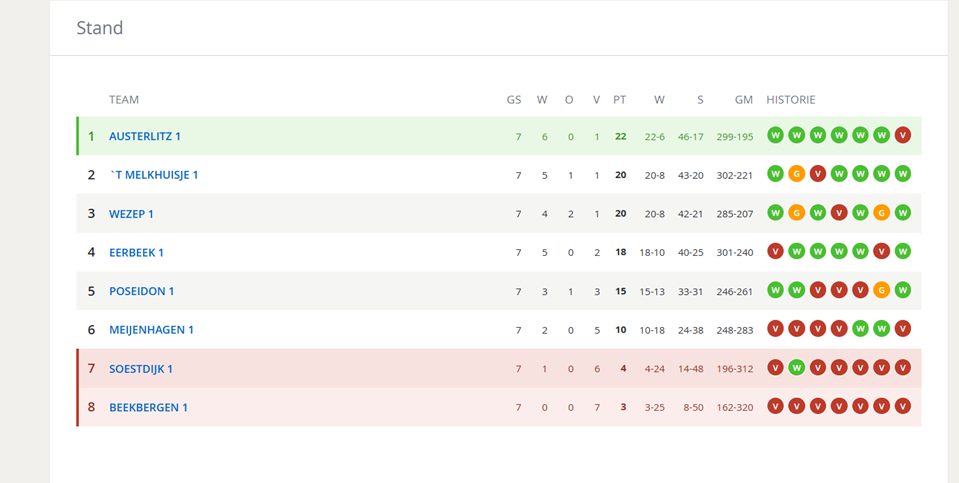Select the Eerbeek 1 team link
959x483 pixels.
[136, 252]
